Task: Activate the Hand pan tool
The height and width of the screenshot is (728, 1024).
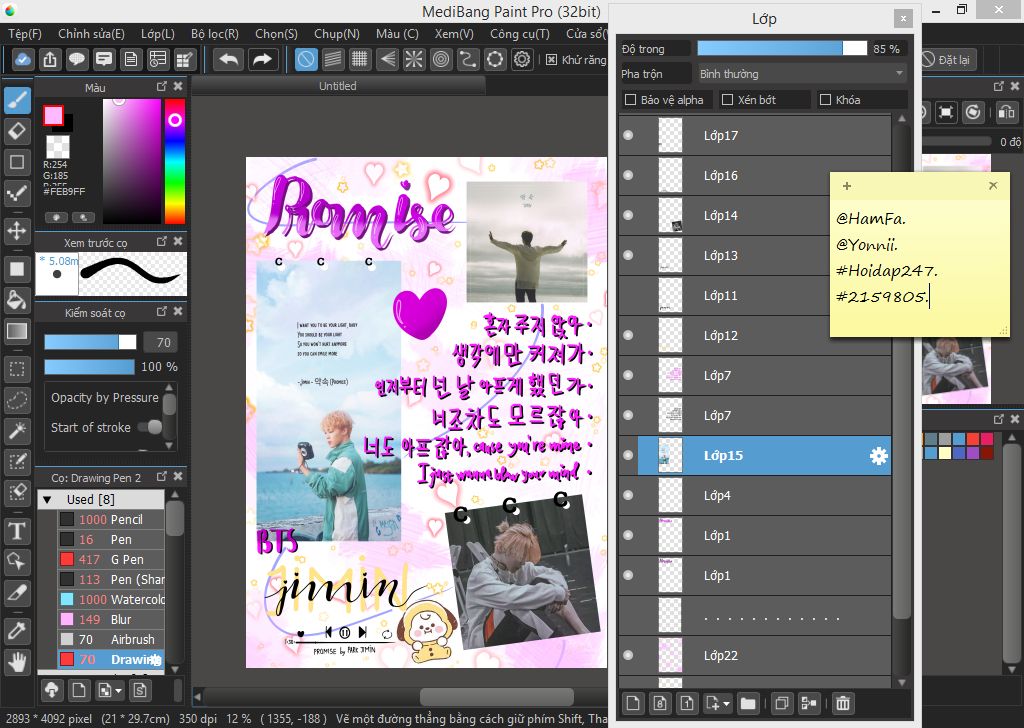Action: tap(16, 660)
